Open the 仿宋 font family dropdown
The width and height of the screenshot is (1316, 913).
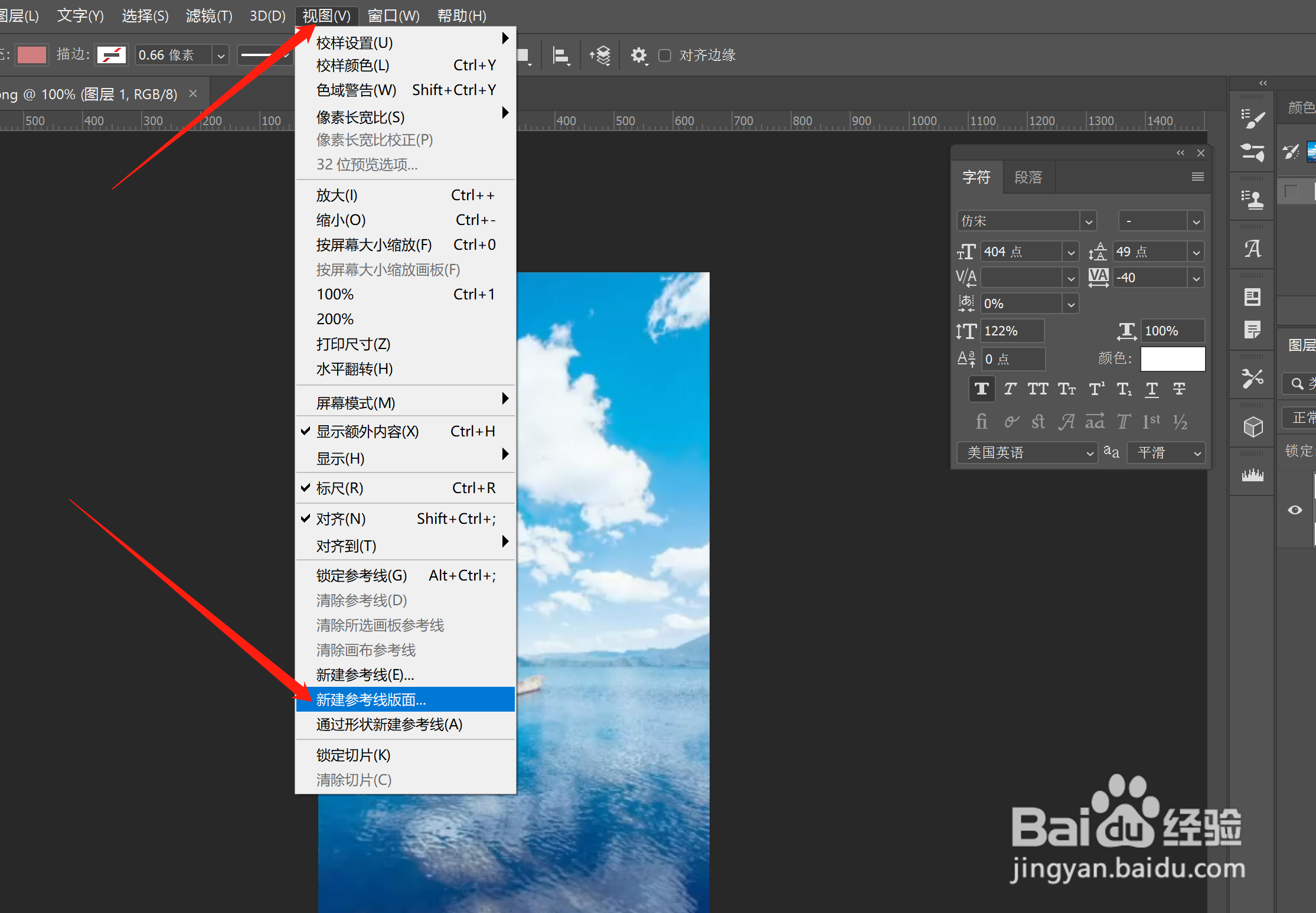click(x=1089, y=221)
